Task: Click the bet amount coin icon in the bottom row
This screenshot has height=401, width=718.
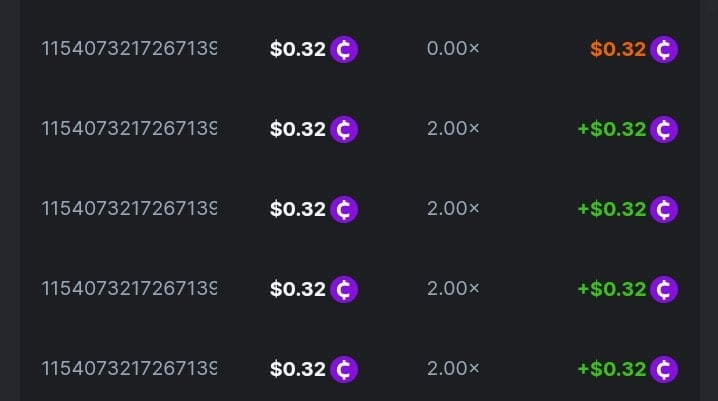Action: click(x=344, y=369)
